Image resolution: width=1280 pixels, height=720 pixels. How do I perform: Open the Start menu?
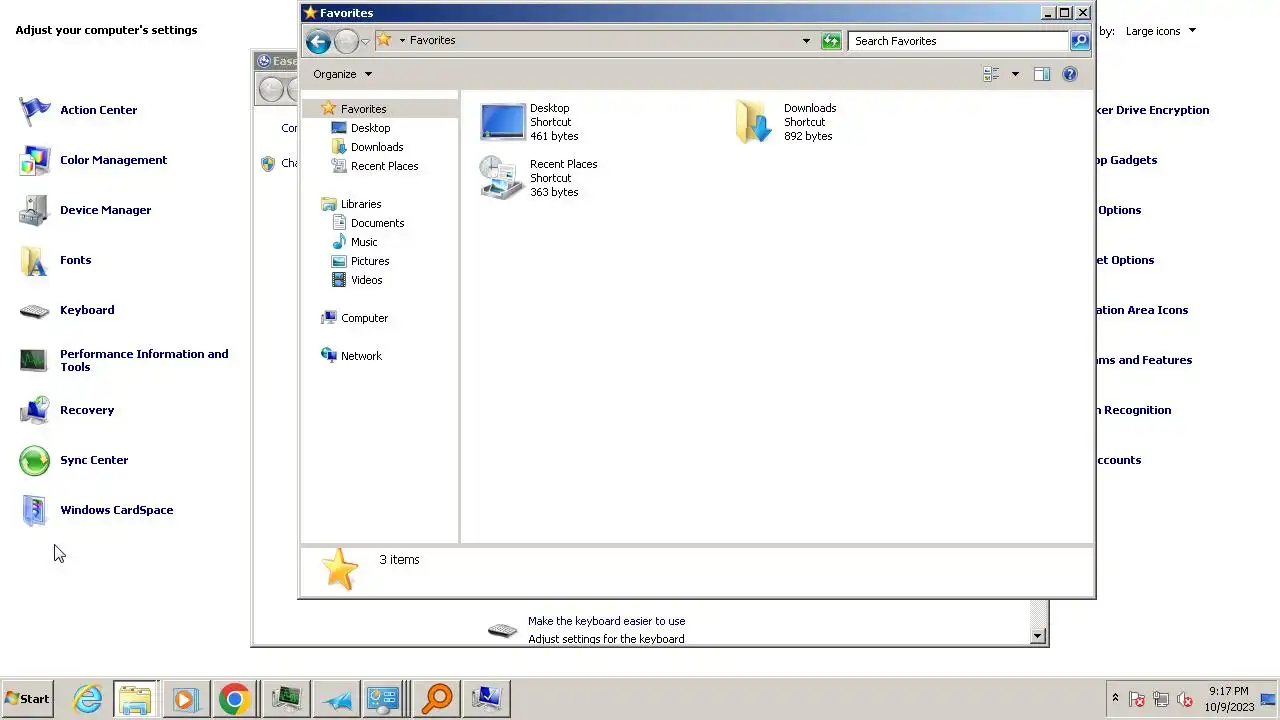[27, 699]
